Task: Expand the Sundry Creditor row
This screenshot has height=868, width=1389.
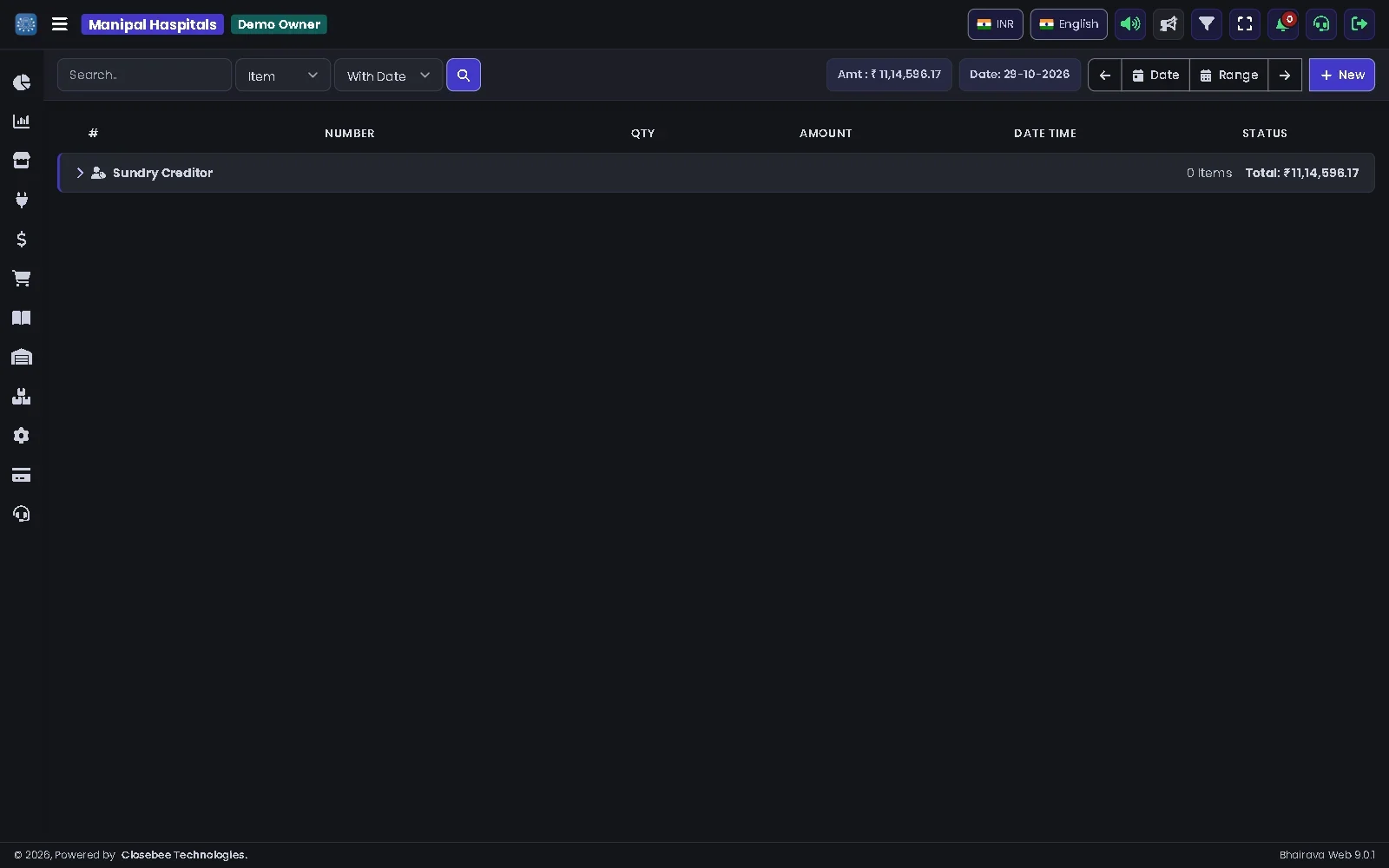Action: (x=80, y=173)
